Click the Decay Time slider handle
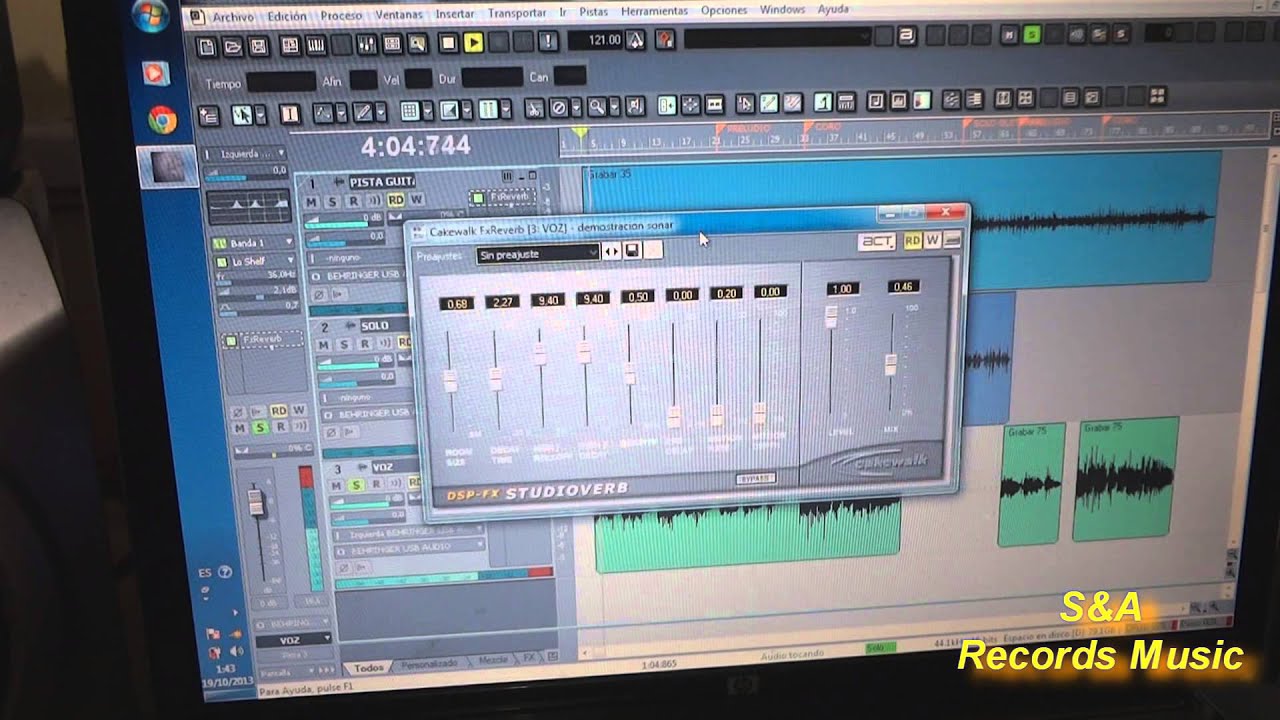This screenshot has width=1280, height=720. [495, 378]
